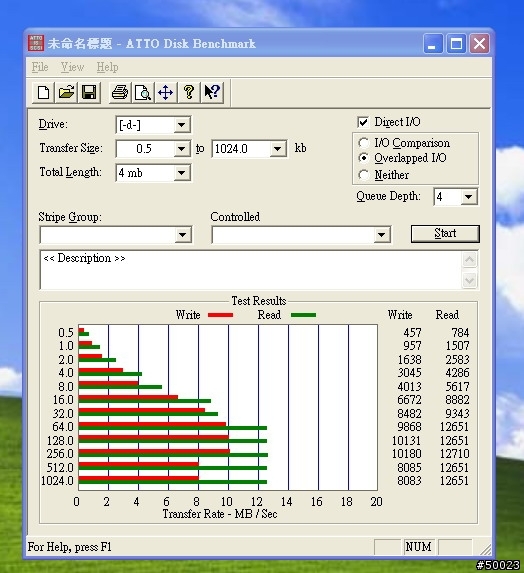Select the Neither radio button
Screen dimensions: 524x573
click(364, 175)
